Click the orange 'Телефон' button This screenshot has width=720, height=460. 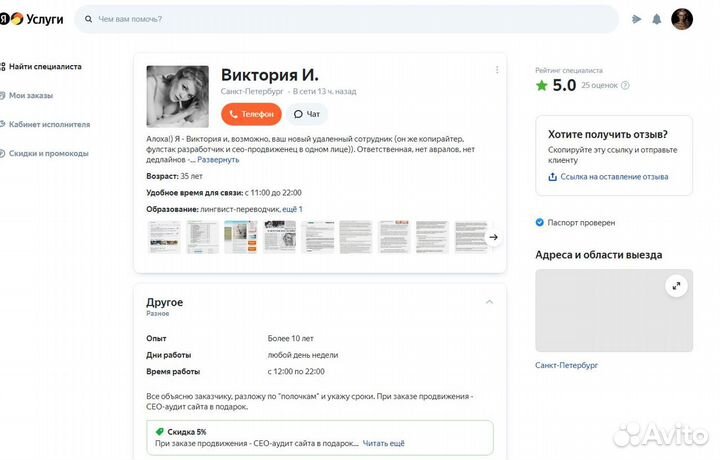[x=251, y=114]
